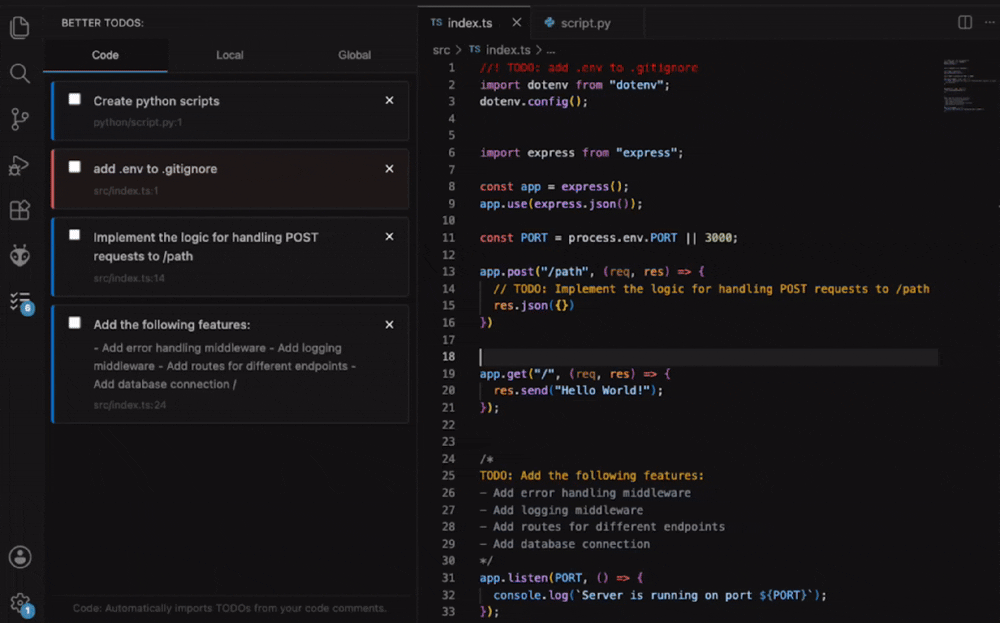Open the Extensions icon

click(20, 210)
